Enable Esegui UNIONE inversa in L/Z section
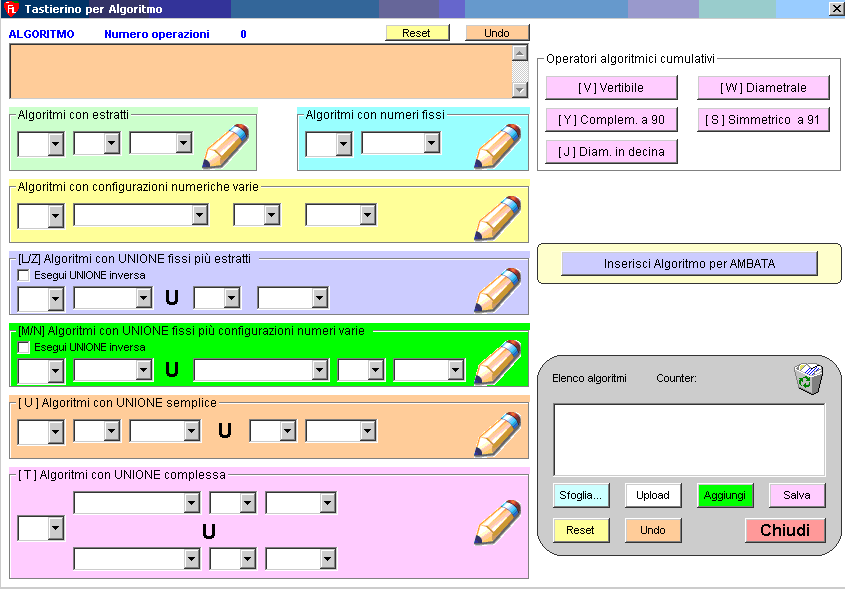Screen dimensions: 845x589 tap(24, 275)
